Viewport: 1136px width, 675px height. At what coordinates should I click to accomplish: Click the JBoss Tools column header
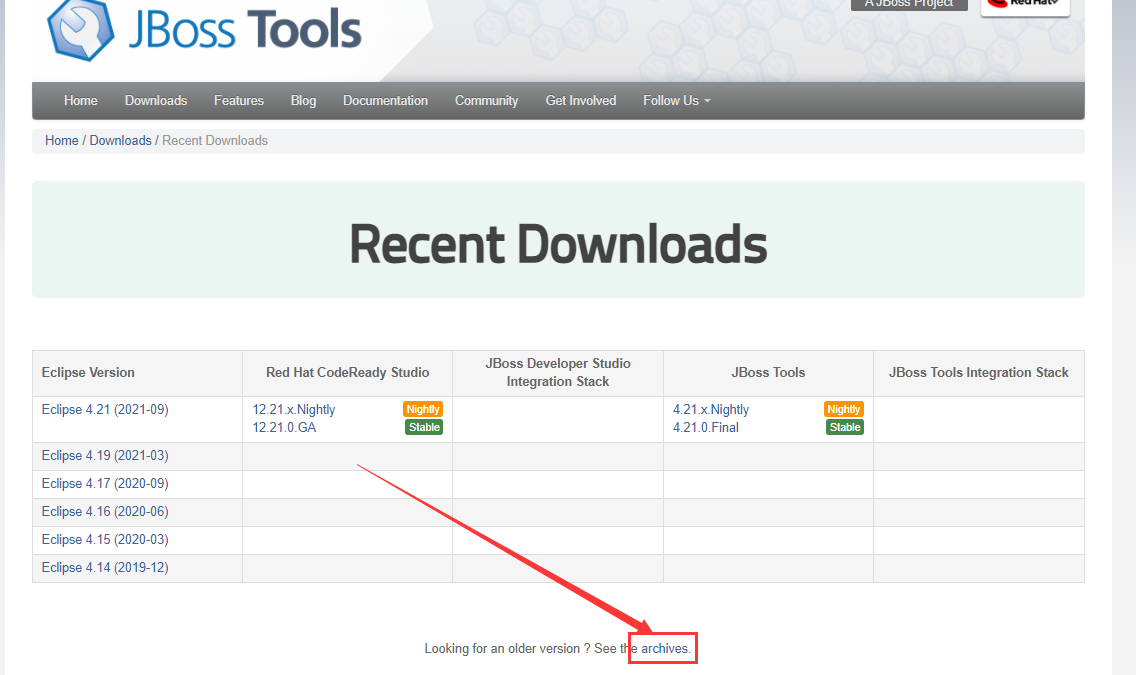pyautogui.click(x=768, y=373)
